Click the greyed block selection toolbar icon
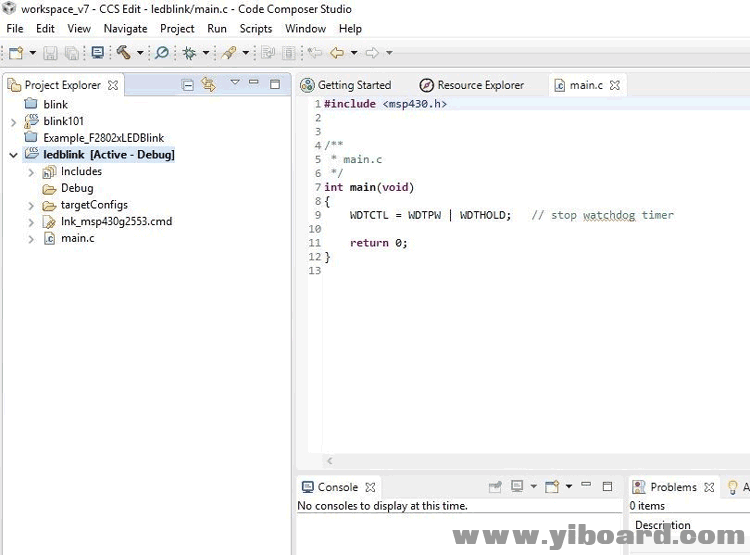The image size is (750, 555). point(289,53)
